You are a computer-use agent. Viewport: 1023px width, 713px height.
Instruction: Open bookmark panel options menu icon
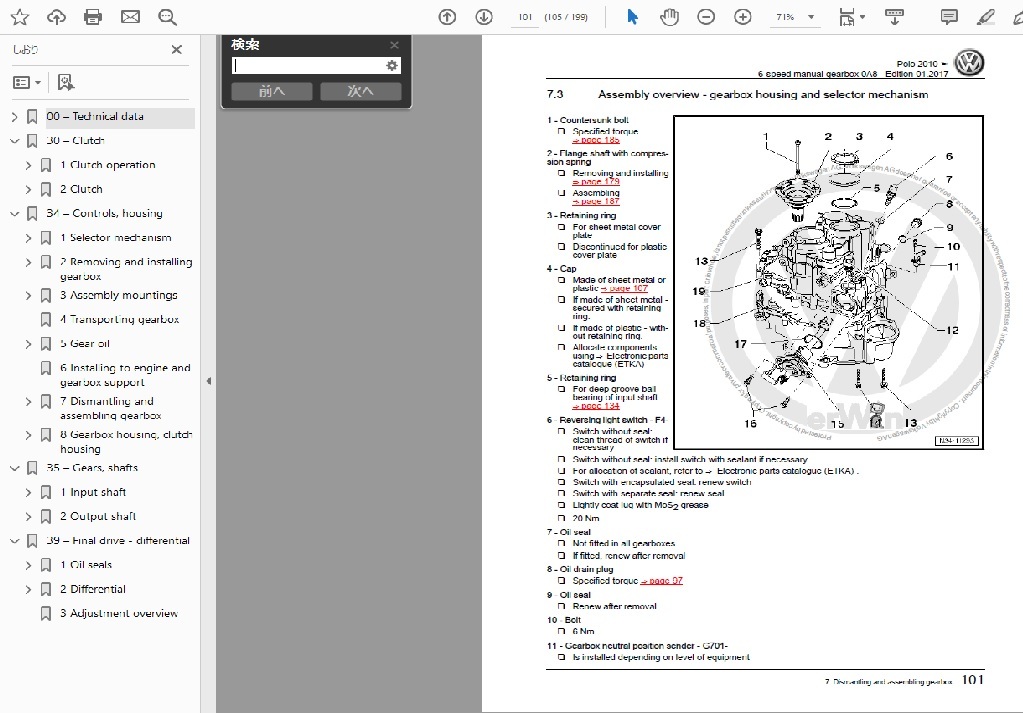[27, 82]
